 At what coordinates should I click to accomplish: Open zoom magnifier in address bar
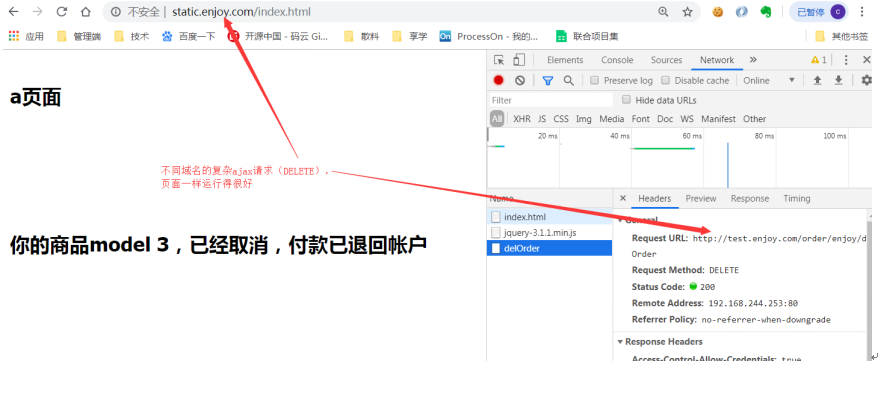tap(663, 12)
